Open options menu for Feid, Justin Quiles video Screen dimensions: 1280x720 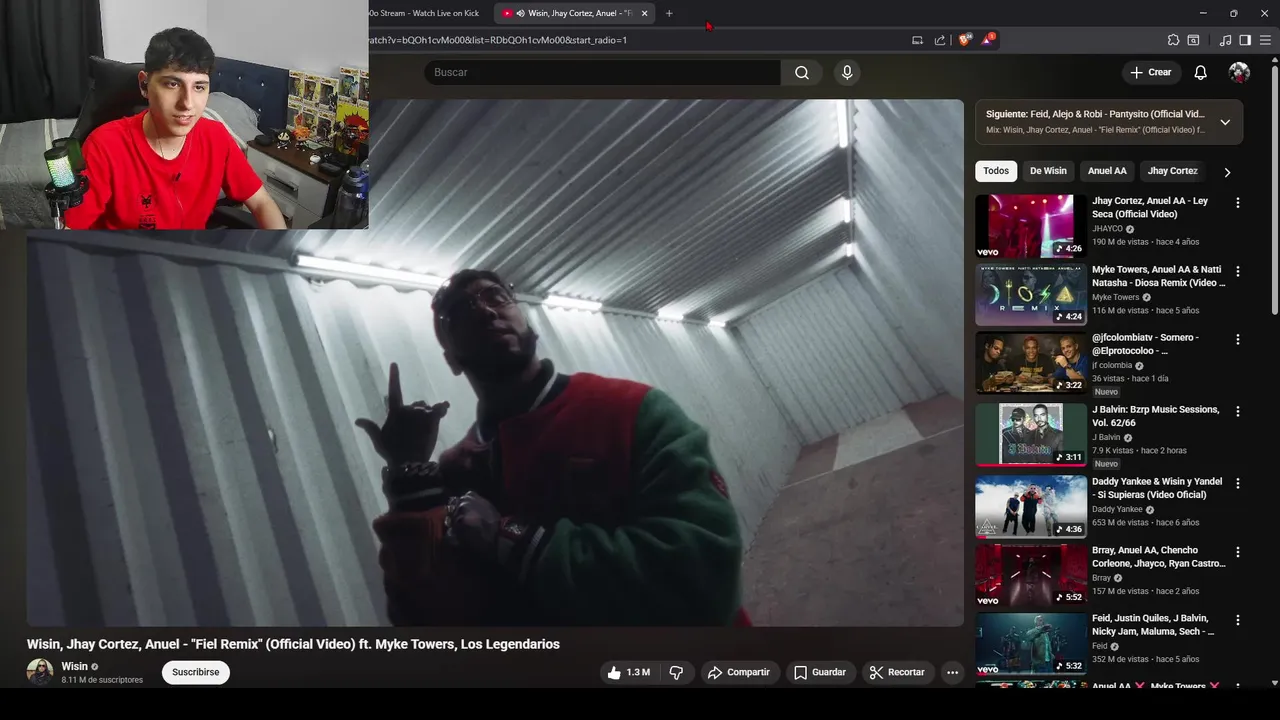pyautogui.click(x=1238, y=620)
